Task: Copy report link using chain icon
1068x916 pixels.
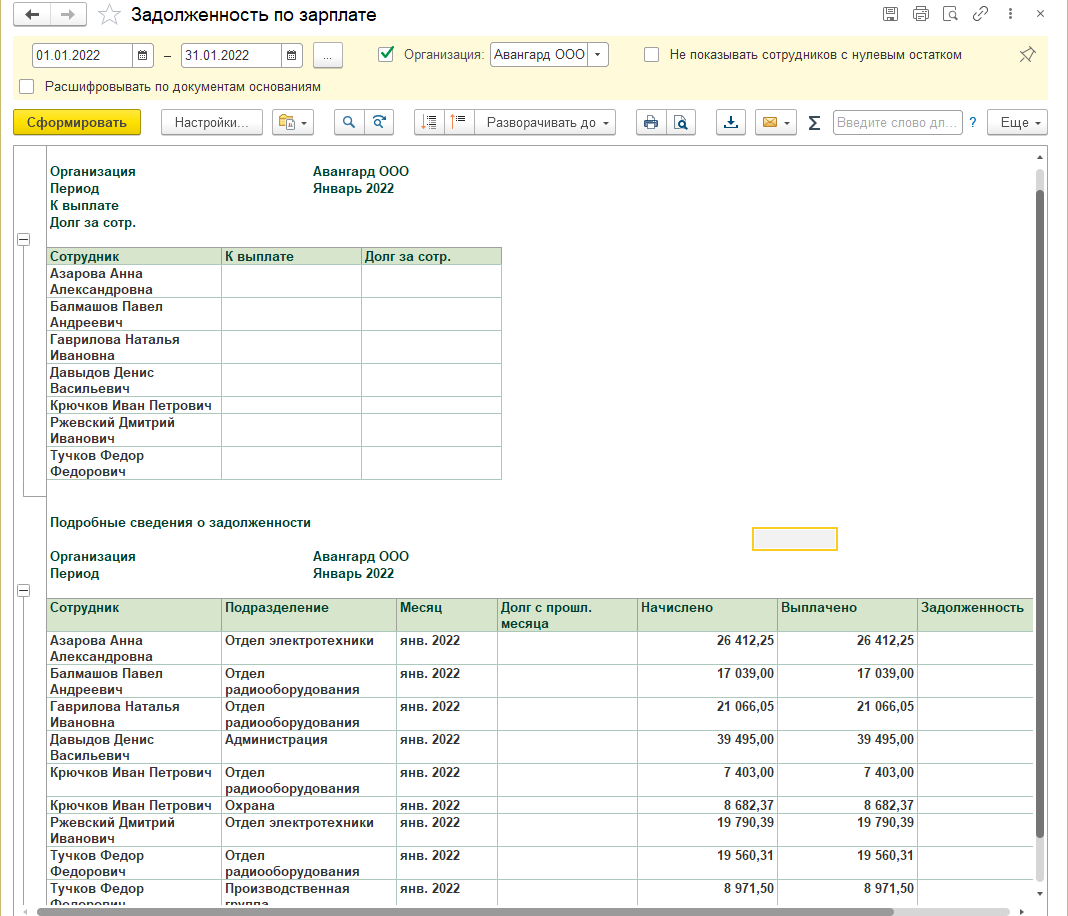Action: click(x=981, y=14)
